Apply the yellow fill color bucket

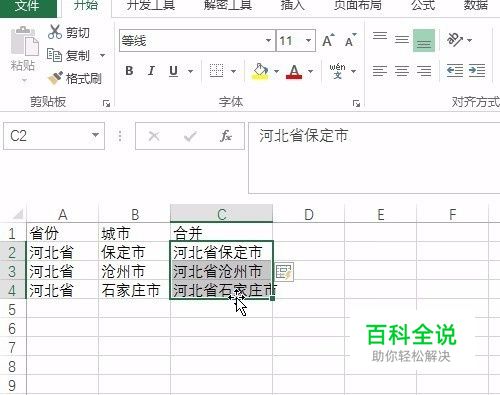tap(260, 71)
